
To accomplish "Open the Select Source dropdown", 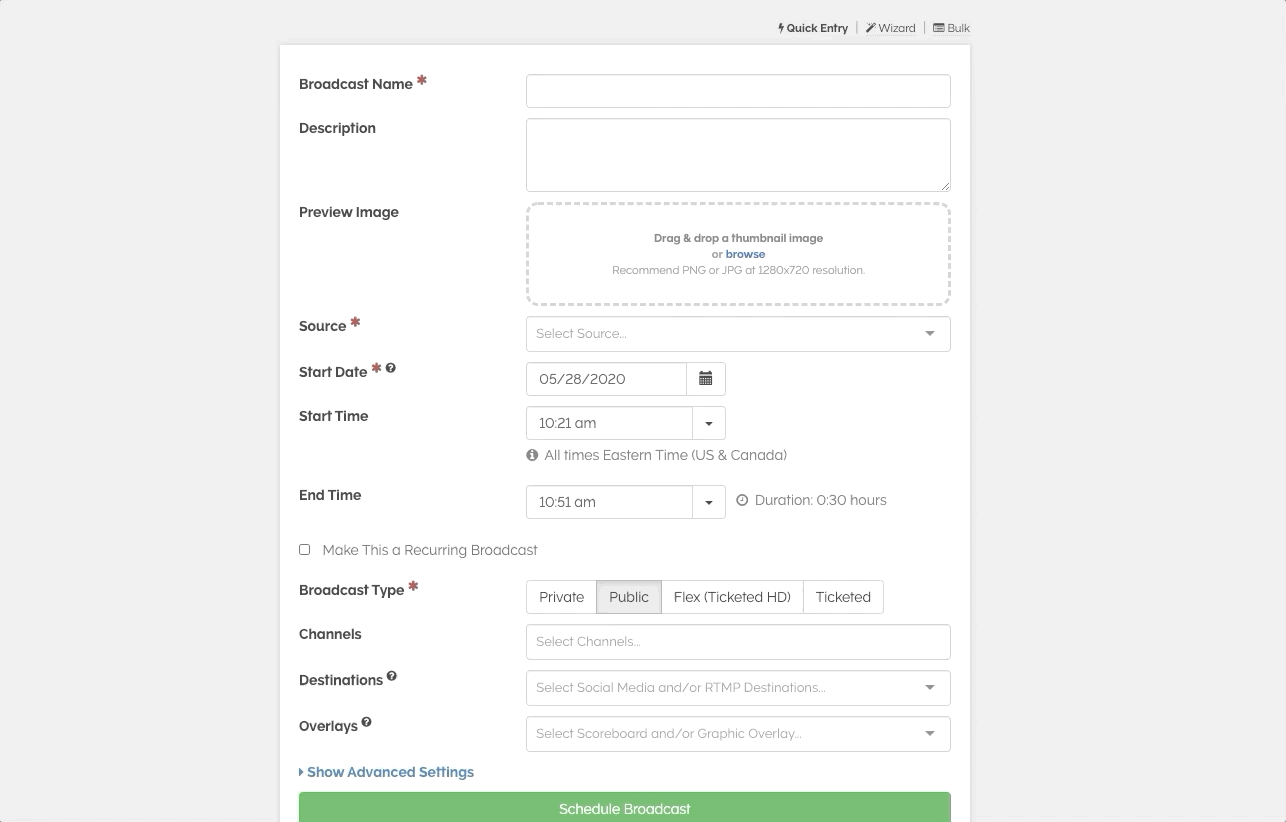I will coord(737,334).
